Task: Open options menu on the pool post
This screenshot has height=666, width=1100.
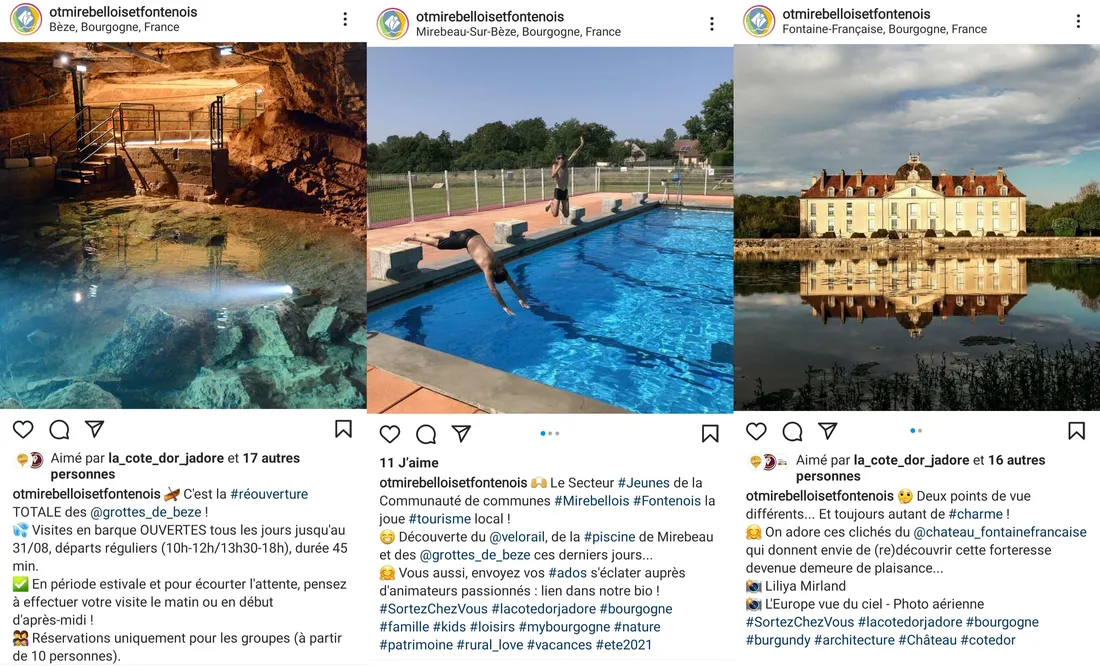Action: [711, 22]
